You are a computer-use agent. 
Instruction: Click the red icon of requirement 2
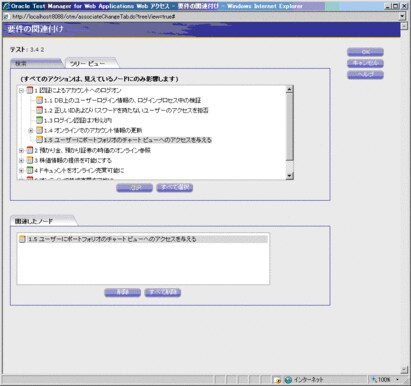pyautogui.click(x=30, y=150)
